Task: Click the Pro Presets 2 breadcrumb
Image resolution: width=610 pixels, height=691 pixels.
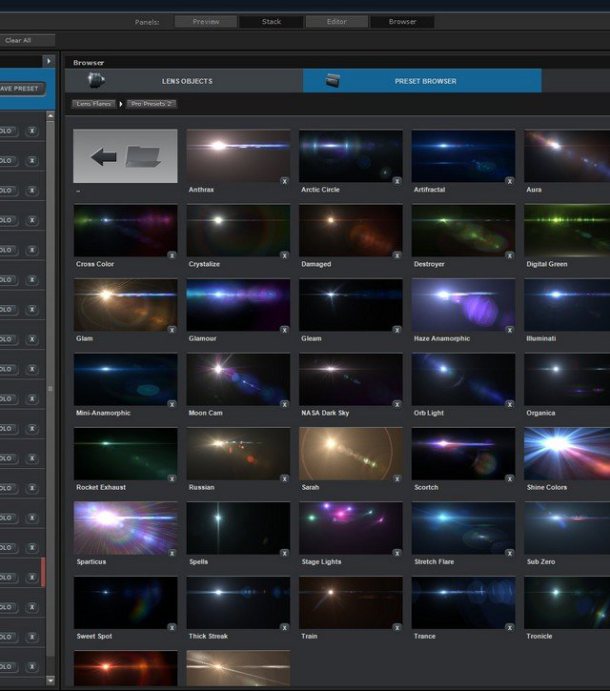Action: tap(151, 104)
